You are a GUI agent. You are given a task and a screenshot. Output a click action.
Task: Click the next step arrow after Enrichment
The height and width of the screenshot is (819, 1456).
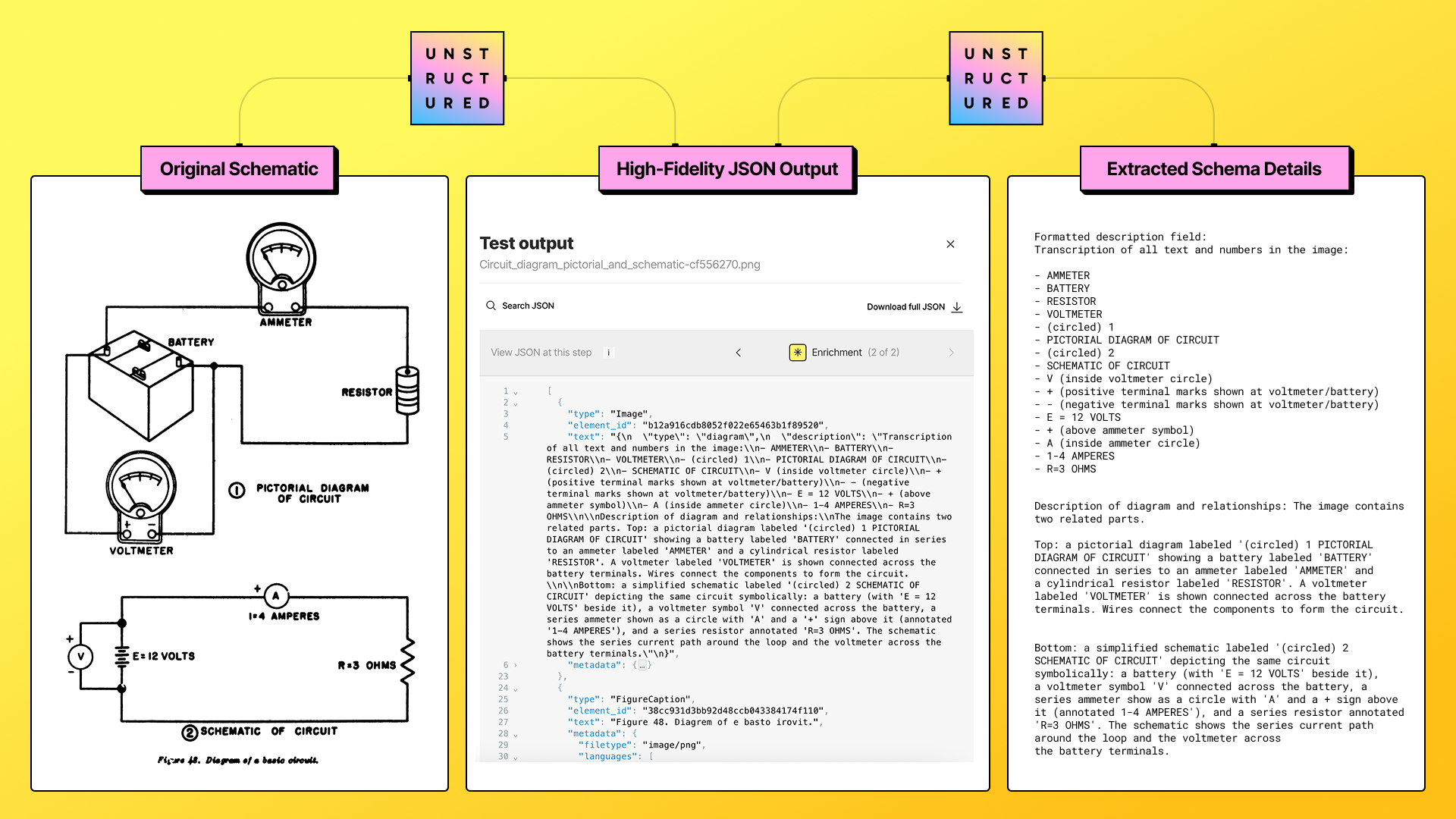[x=951, y=353]
